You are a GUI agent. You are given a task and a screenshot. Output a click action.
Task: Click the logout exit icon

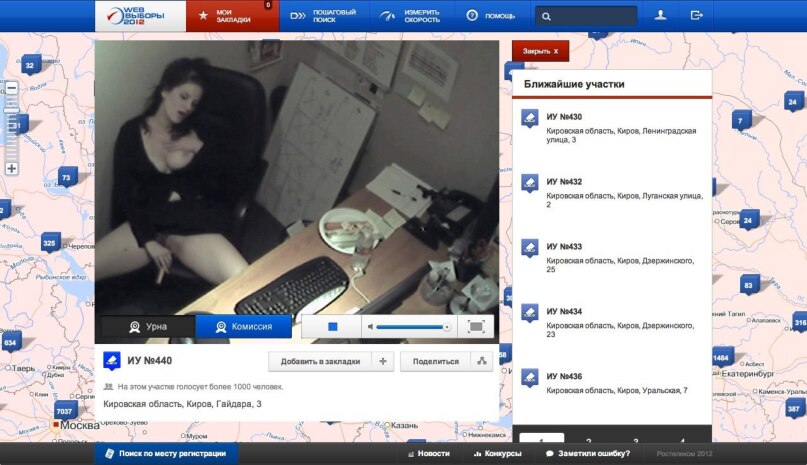pyautogui.click(x=696, y=15)
